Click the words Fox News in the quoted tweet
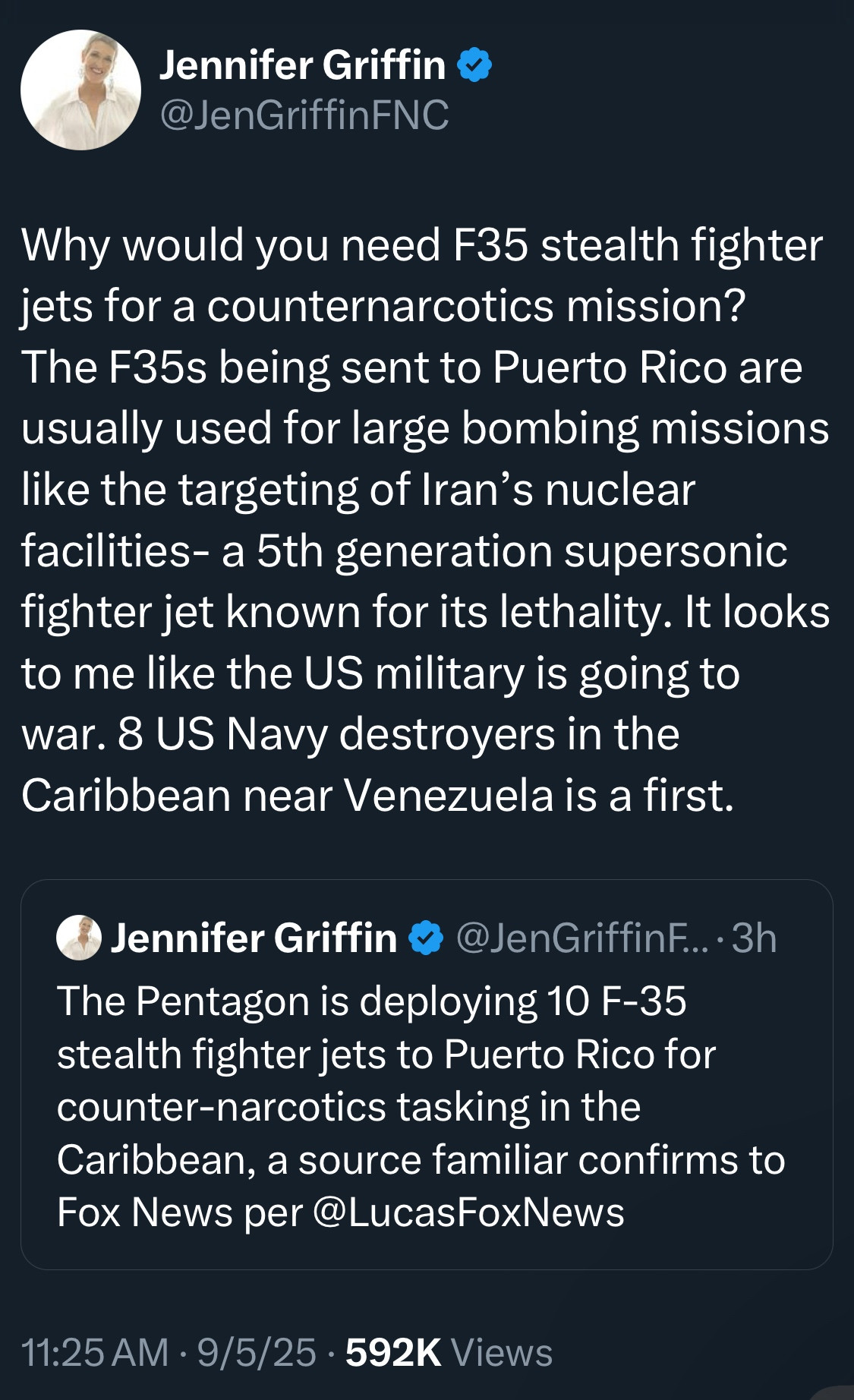Image resolution: width=854 pixels, height=1400 pixels. 144,1212
